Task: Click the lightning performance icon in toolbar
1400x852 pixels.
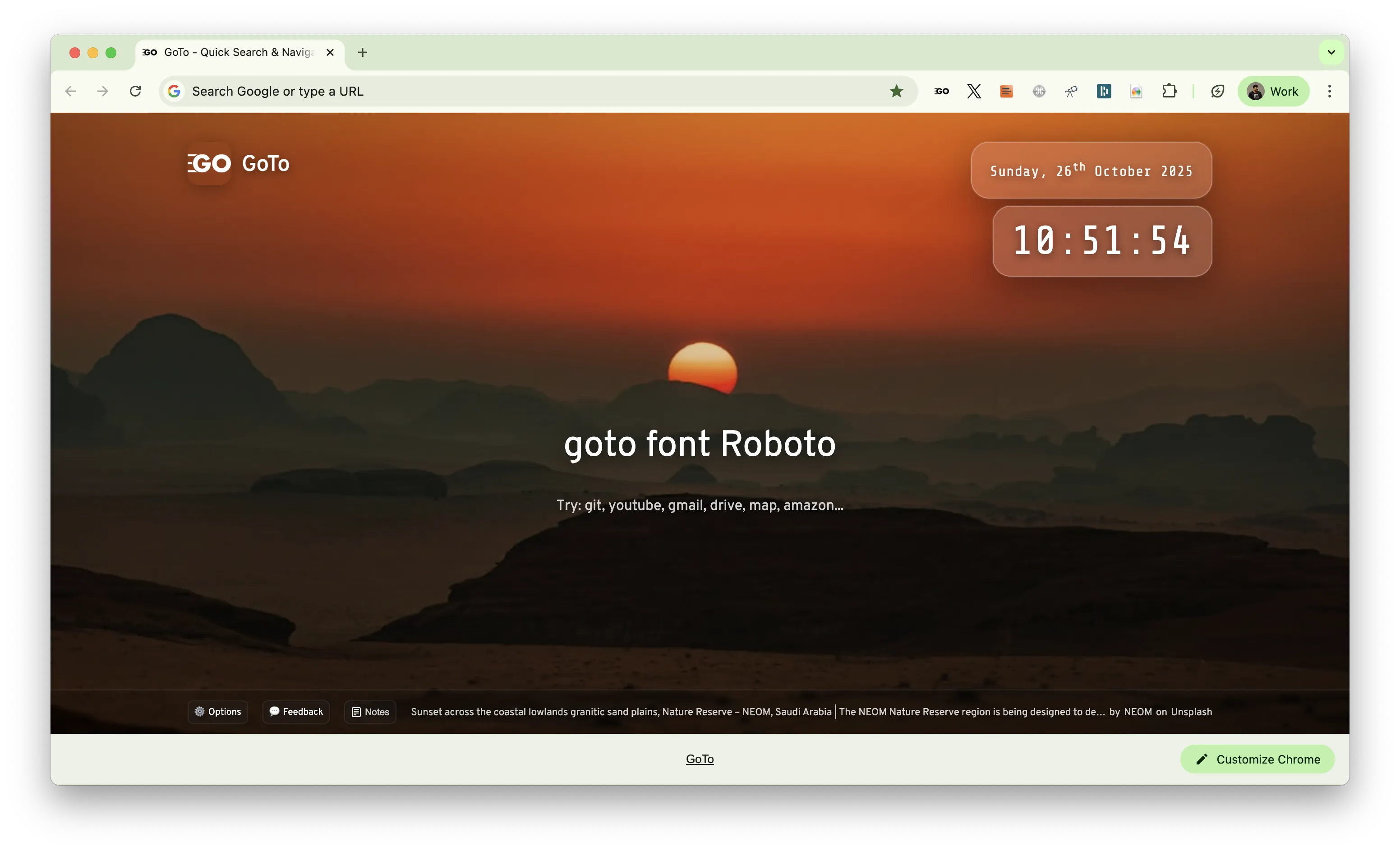Action: [1218, 91]
